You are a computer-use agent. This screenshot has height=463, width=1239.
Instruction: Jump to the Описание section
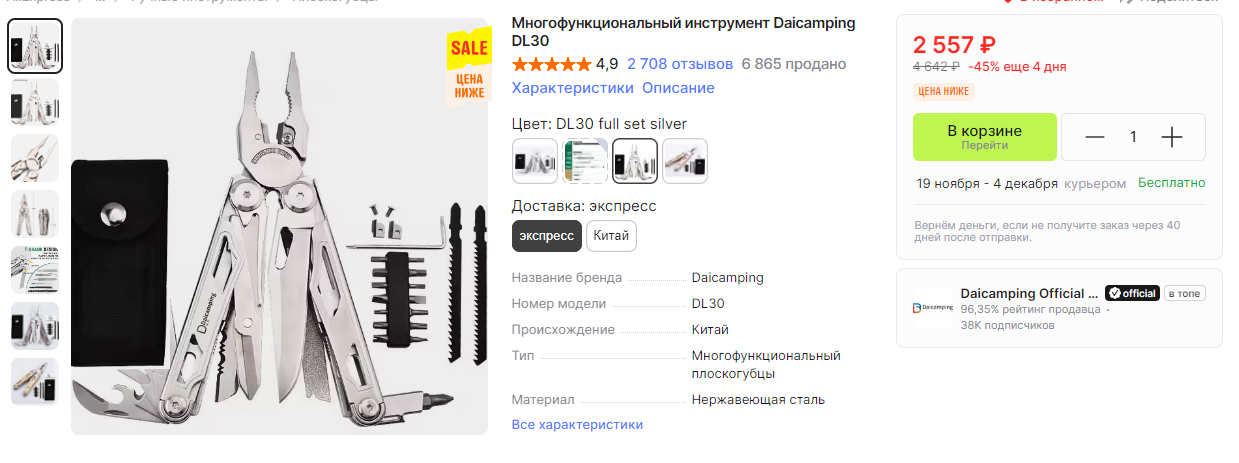point(678,88)
